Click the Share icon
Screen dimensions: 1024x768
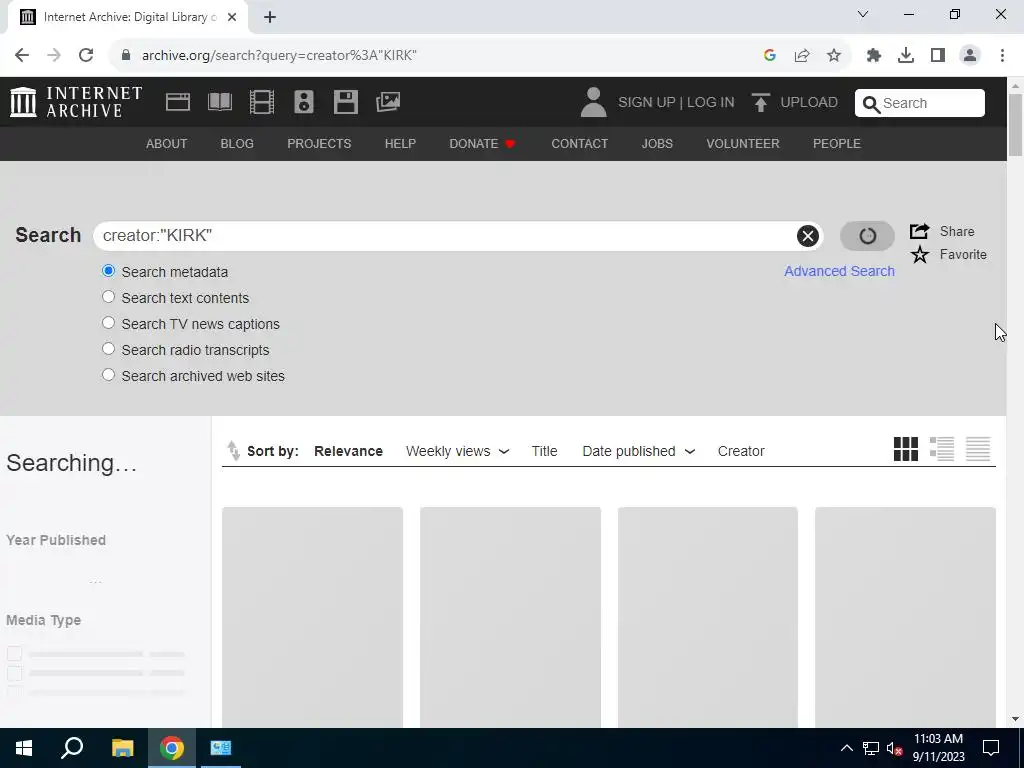tap(920, 231)
